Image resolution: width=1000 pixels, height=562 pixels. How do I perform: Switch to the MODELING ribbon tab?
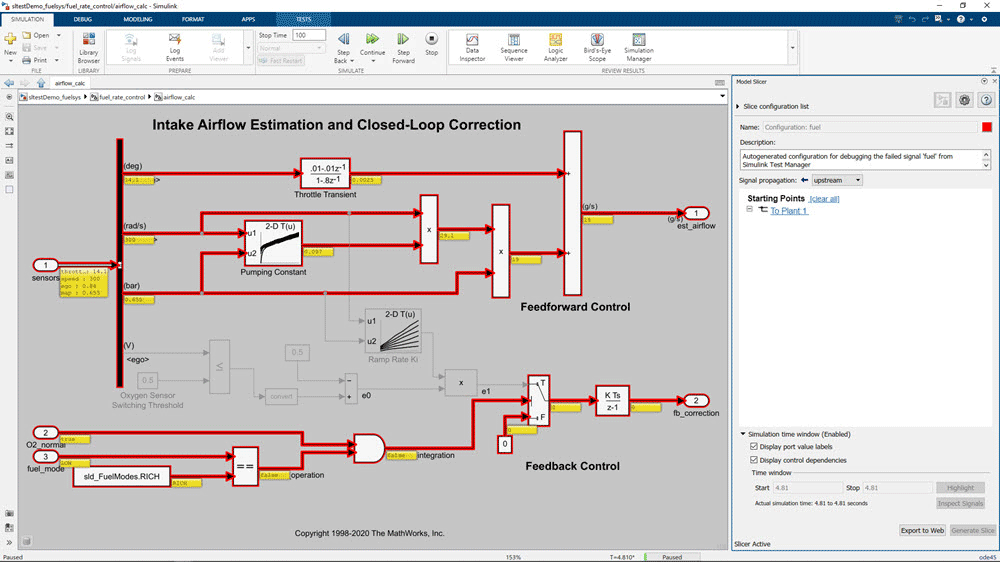(138, 19)
